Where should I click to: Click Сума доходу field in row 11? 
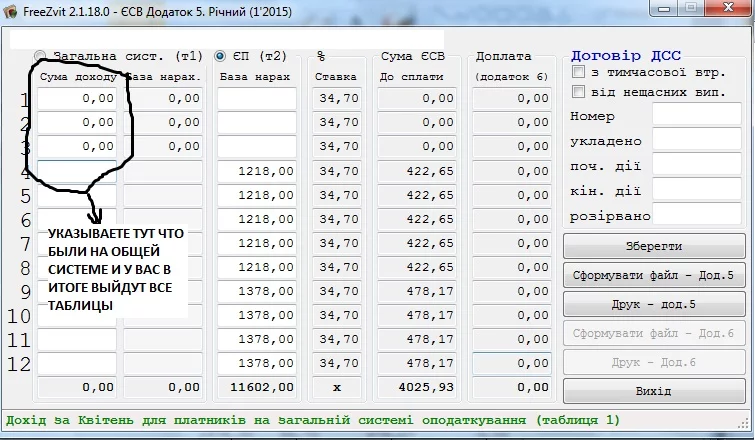[77, 339]
